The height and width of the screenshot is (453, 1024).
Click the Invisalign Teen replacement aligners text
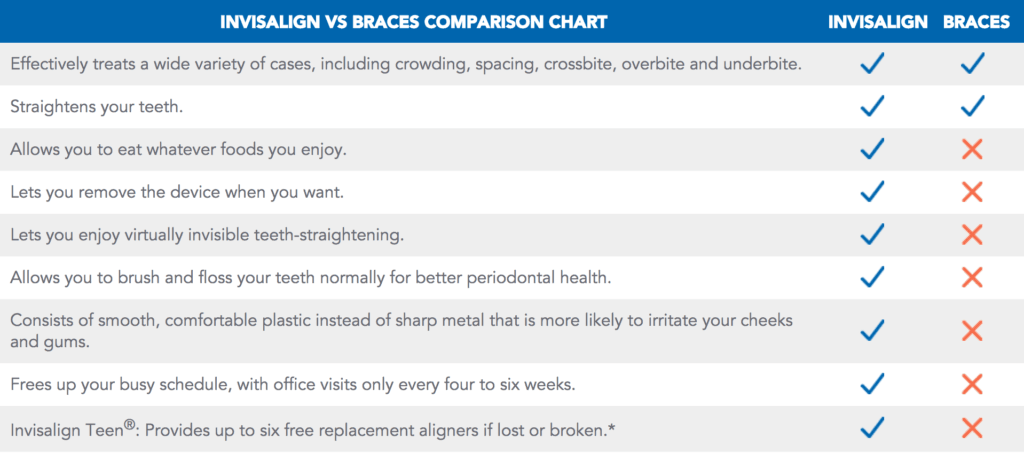(x=313, y=429)
